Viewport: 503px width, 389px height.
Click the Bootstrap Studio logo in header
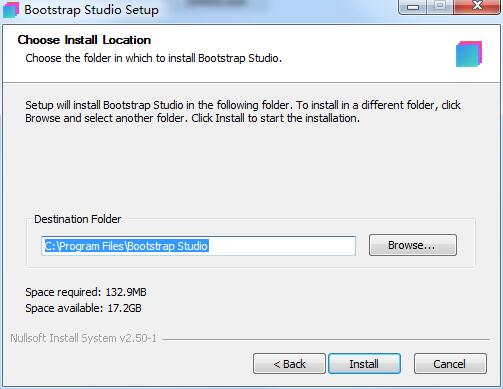(x=469, y=54)
